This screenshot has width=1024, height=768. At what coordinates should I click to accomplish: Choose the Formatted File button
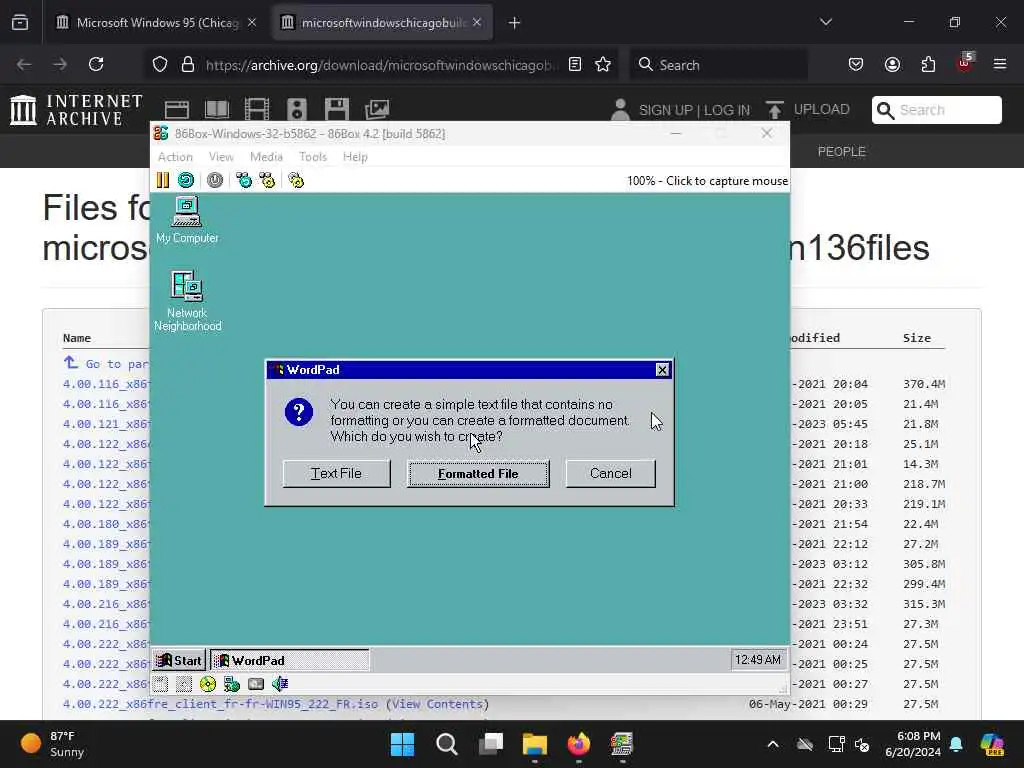(x=478, y=473)
